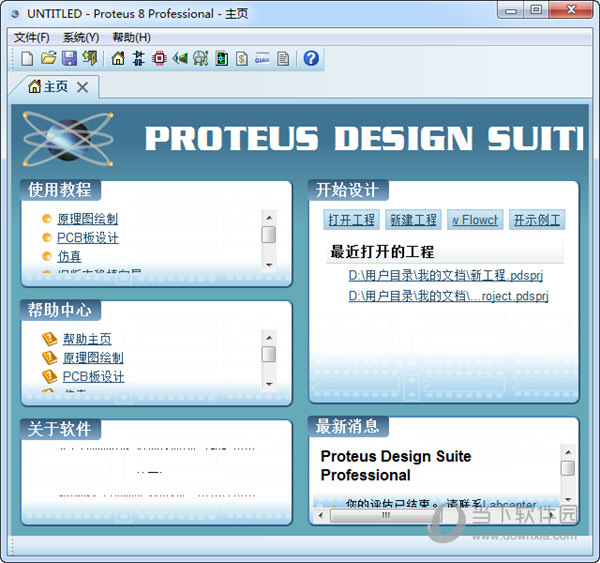The width and height of the screenshot is (600, 563).
Task: Open the 帮助(H) menu
Action: point(131,38)
